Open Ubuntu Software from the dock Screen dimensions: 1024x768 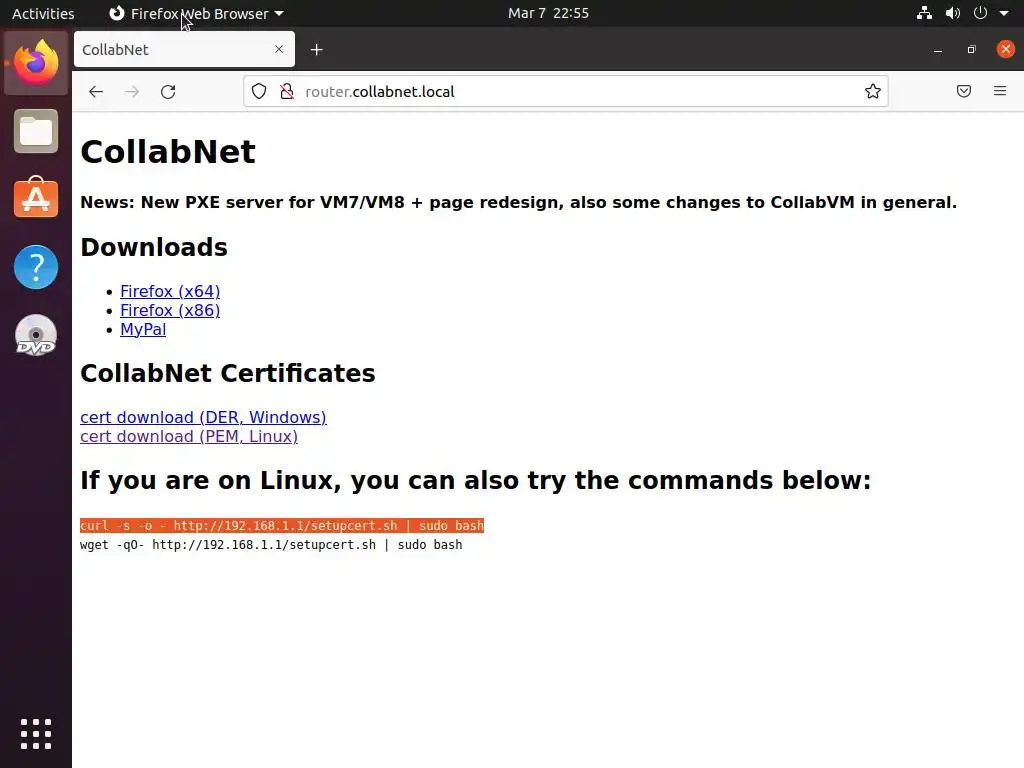click(x=36, y=199)
